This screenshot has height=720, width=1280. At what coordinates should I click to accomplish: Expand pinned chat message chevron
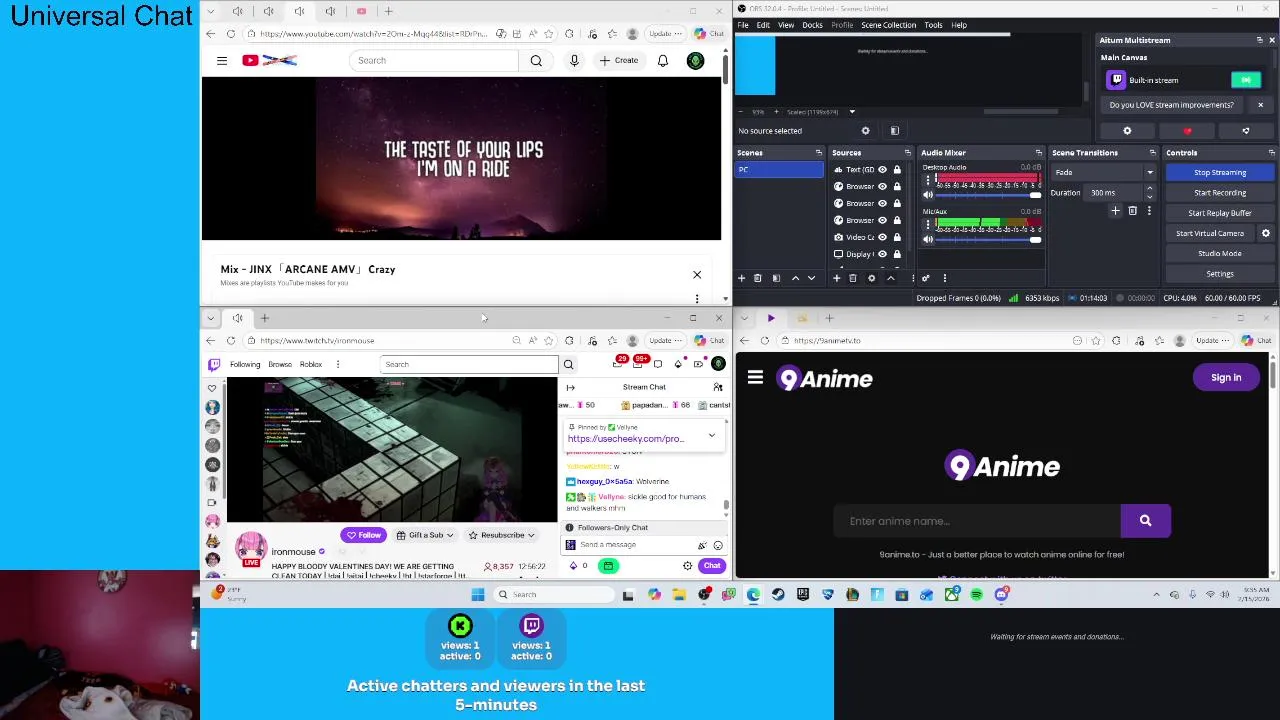tap(711, 435)
